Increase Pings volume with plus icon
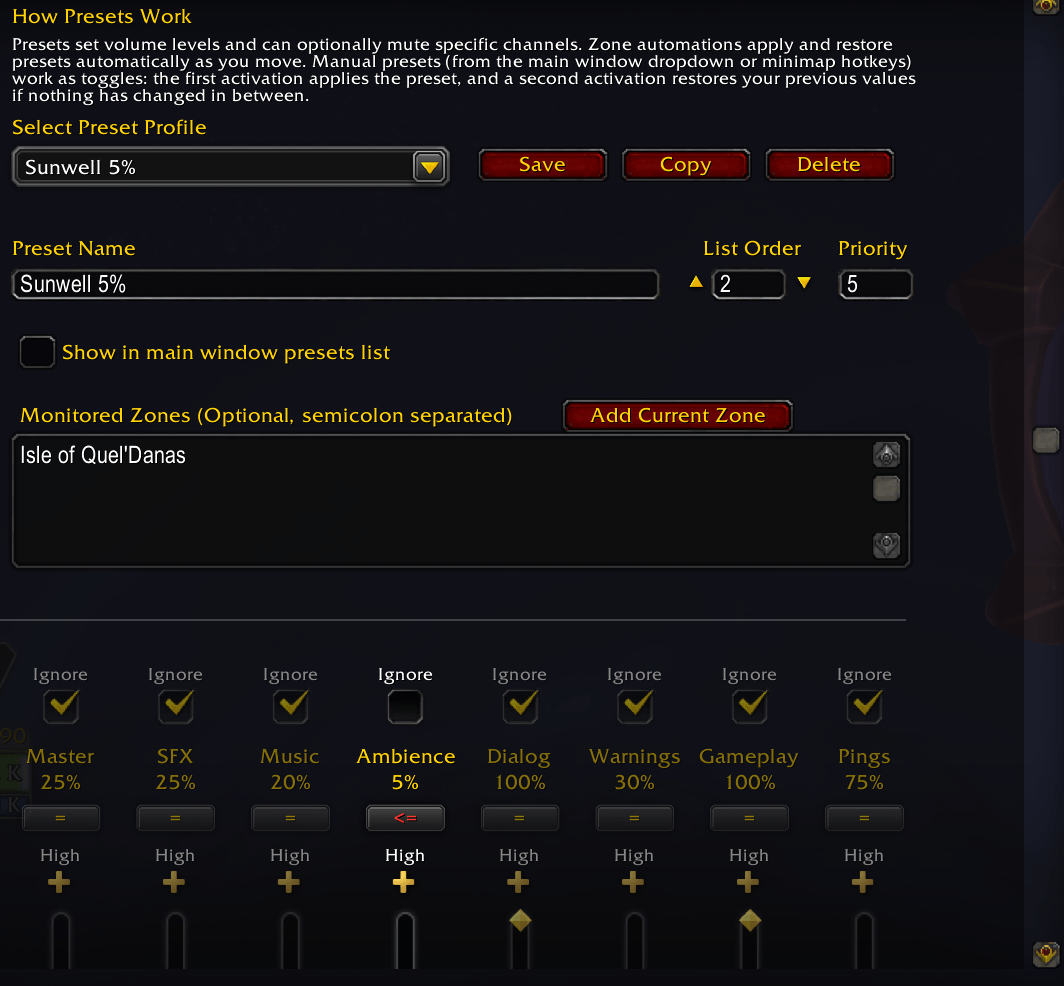The width and height of the screenshot is (1064, 986). [862, 882]
